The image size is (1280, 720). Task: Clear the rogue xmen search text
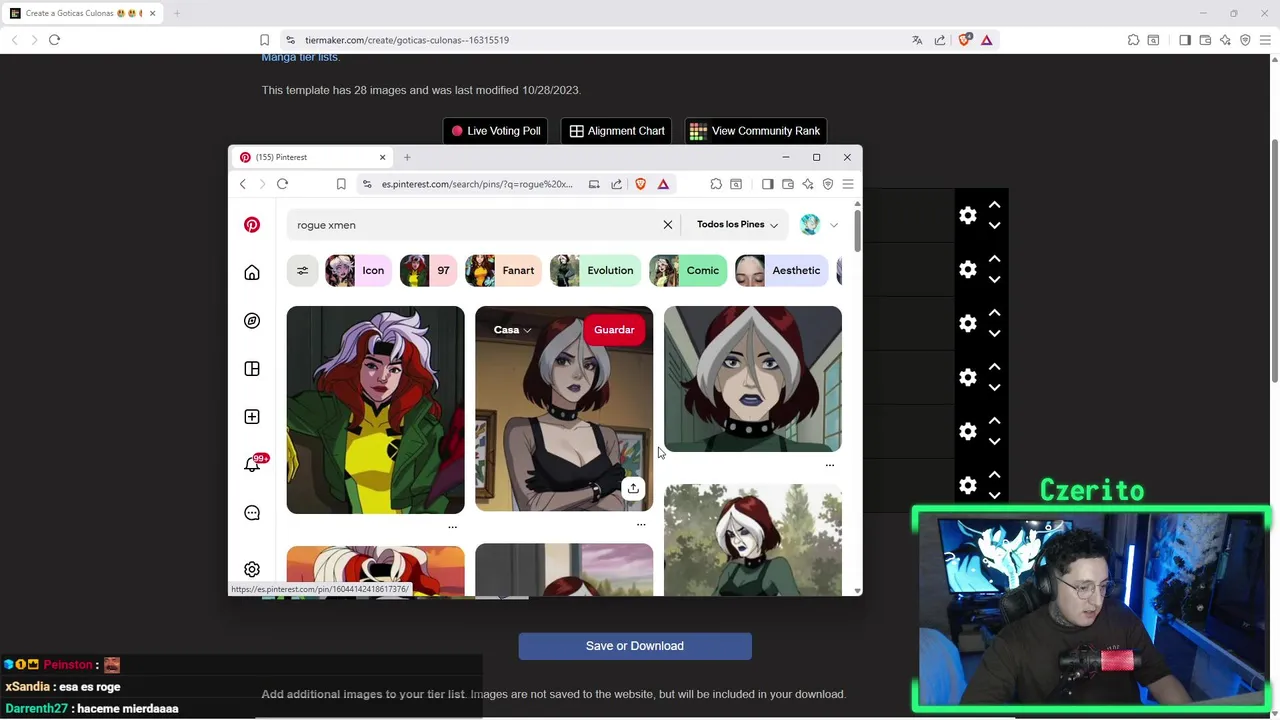pyautogui.click(x=668, y=225)
